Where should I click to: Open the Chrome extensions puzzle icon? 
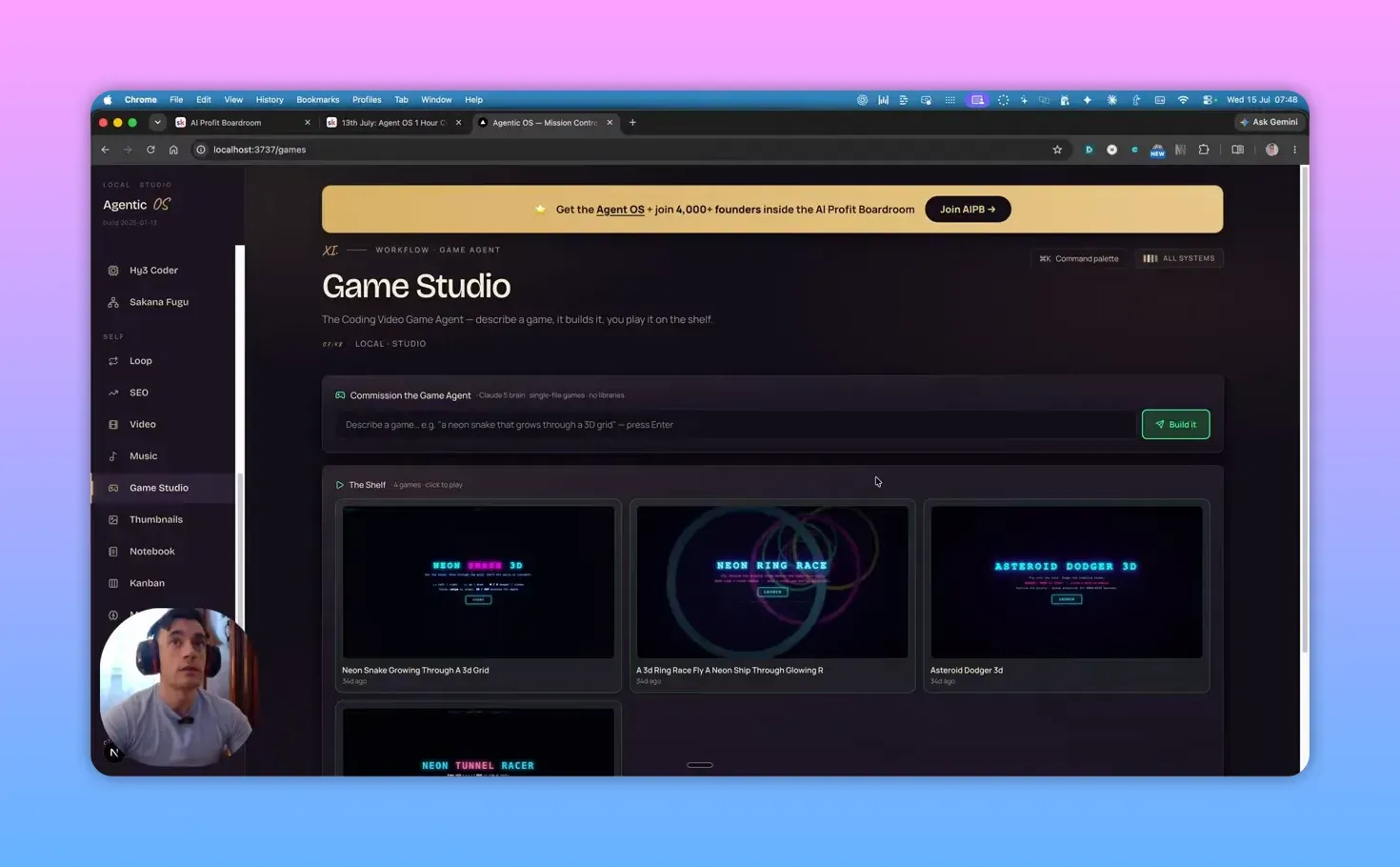1204,150
